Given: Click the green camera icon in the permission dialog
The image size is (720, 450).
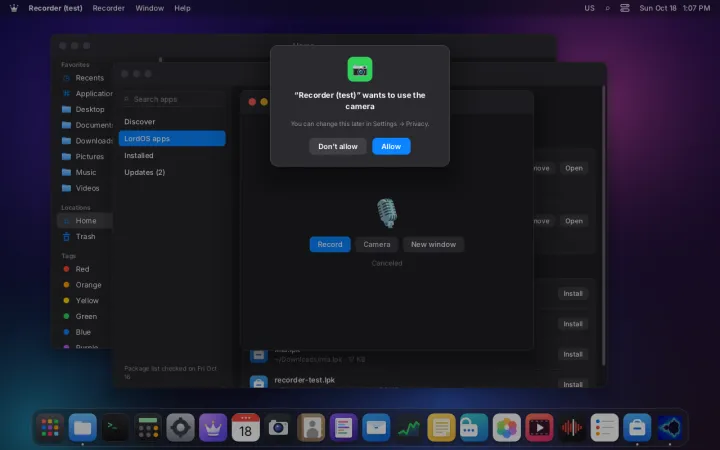Looking at the screenshot, I should (360, 69).
